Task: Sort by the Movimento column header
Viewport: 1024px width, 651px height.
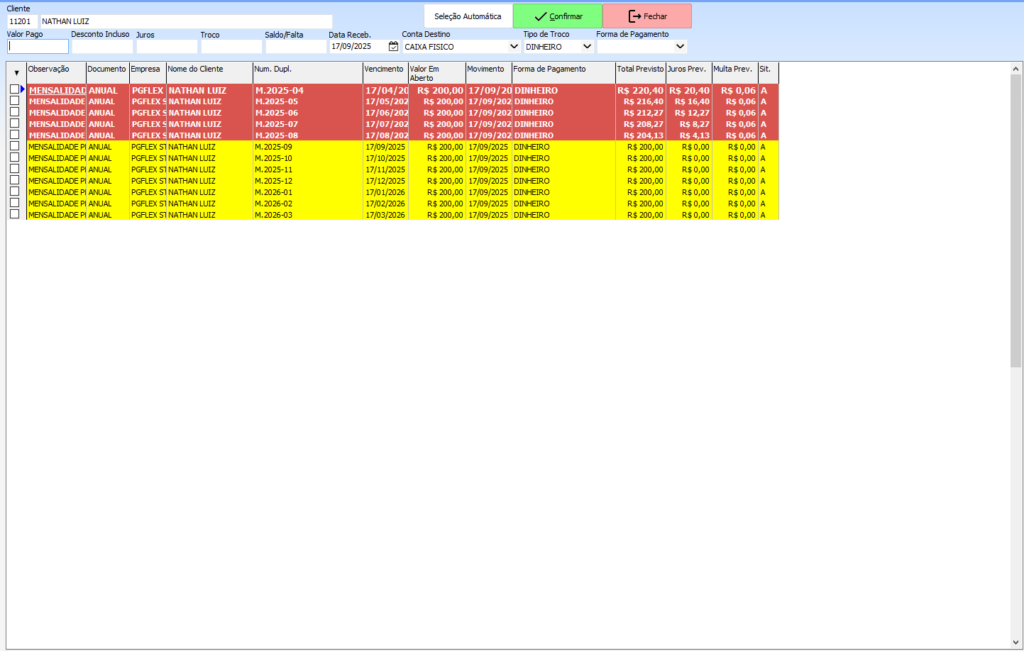Action: [488, 73]
